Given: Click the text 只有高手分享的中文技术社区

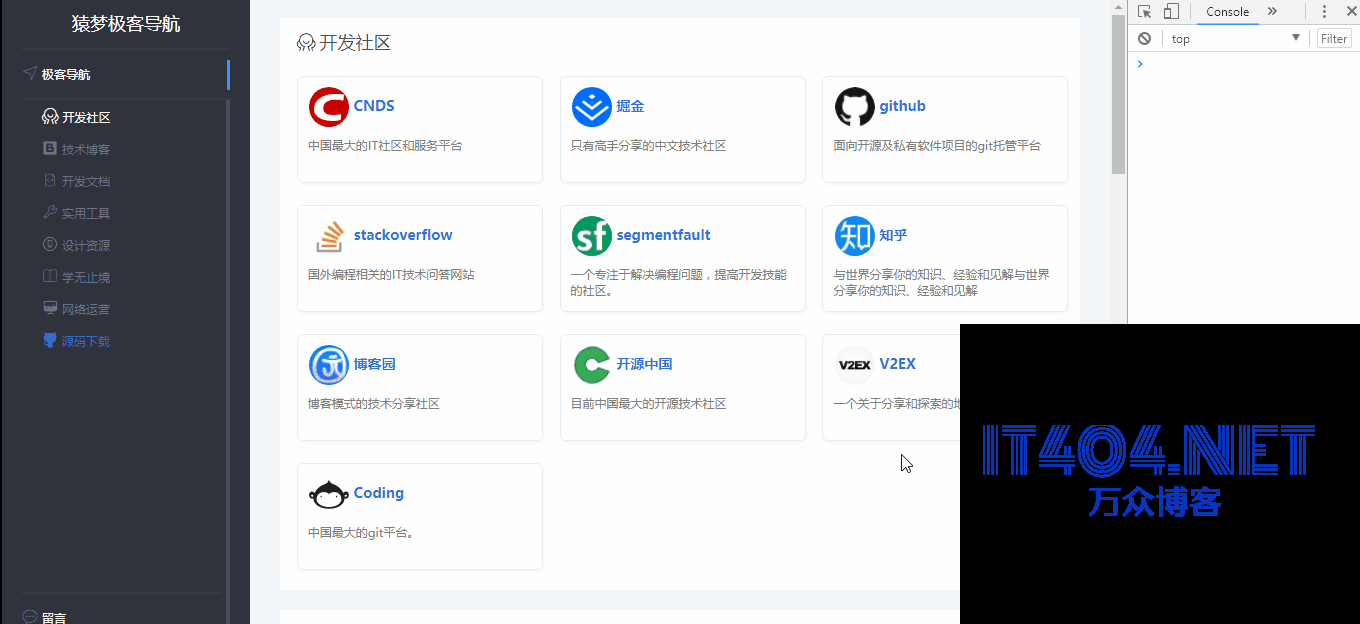Looking at the screenshot, I should (648, 146).
